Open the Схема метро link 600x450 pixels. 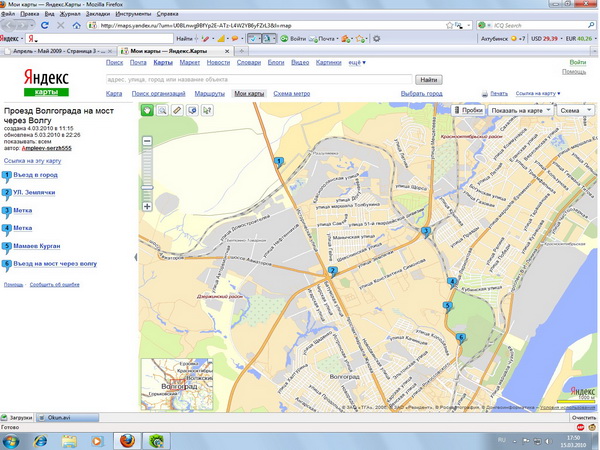(x=292, y=93)
